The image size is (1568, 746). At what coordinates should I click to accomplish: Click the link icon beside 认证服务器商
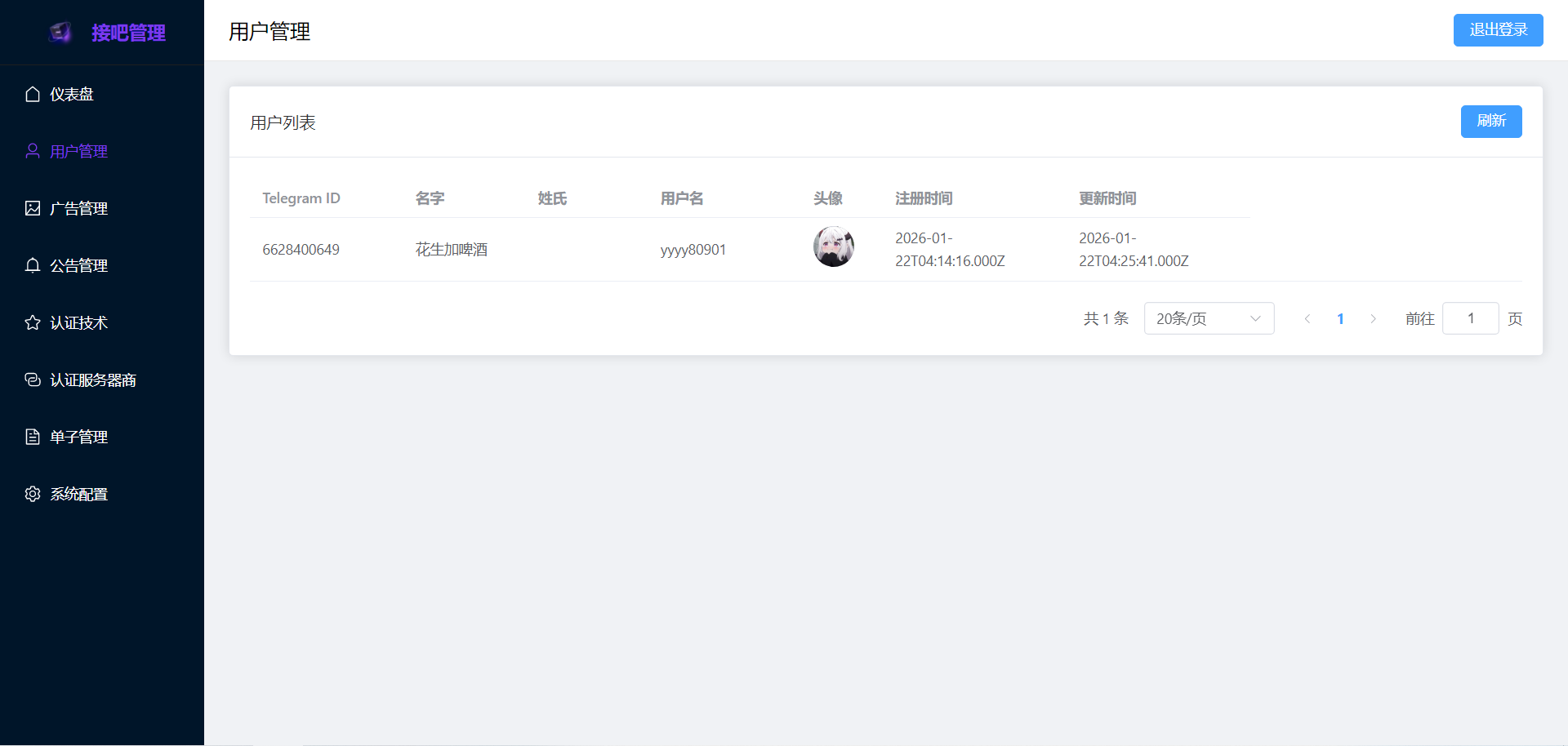33,380
